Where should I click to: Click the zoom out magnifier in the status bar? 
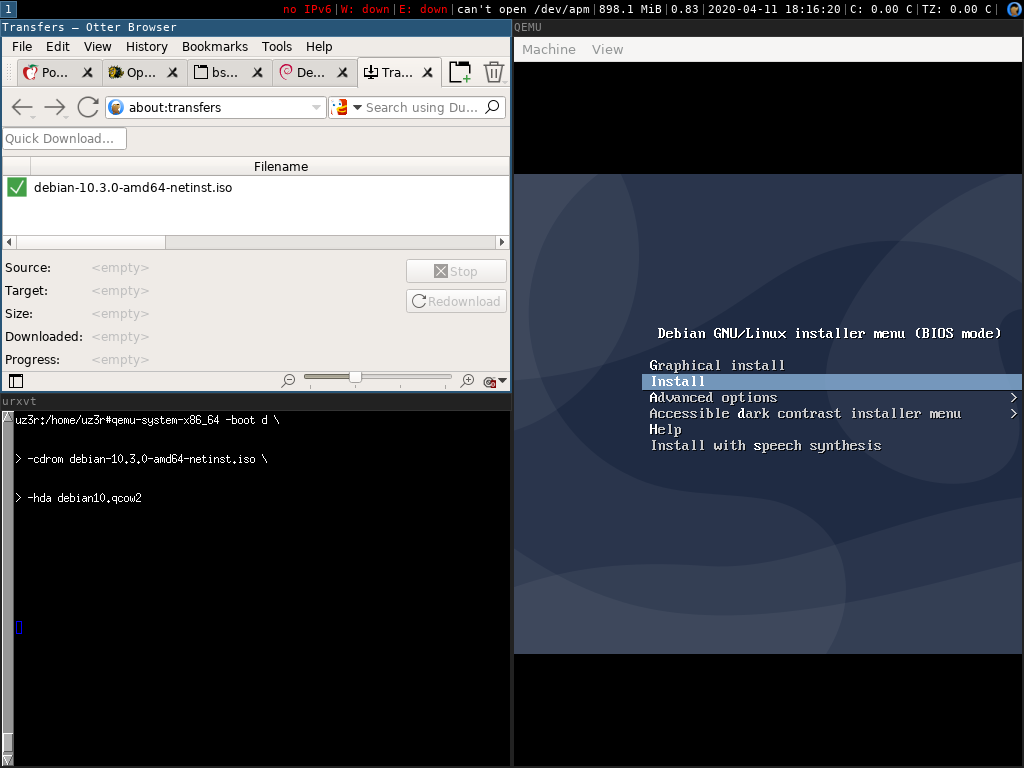288,381
